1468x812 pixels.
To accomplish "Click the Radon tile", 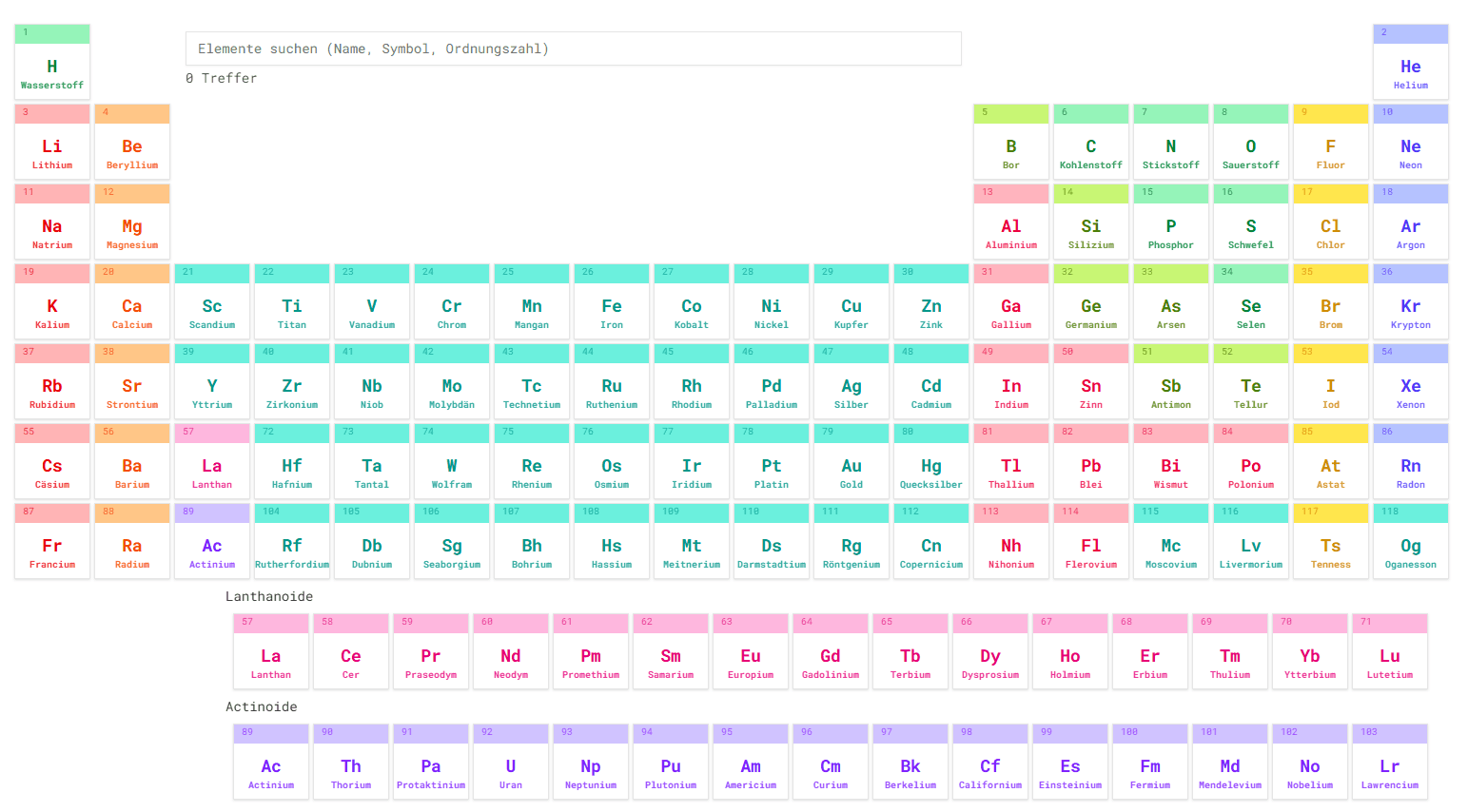I will pyautogui.click(x=1411, y=461).
